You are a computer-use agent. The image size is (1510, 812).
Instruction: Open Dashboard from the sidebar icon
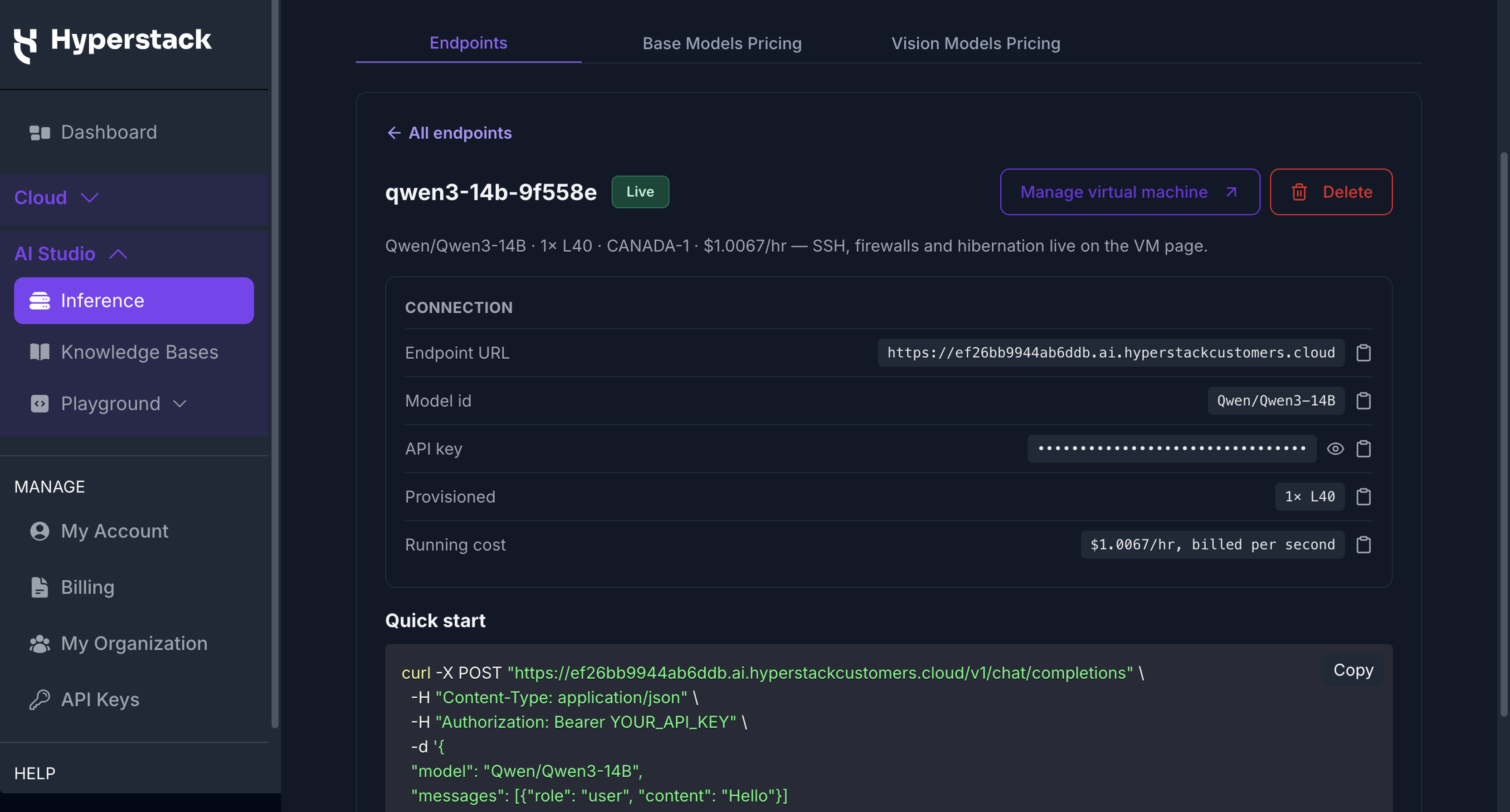[x=39, y=132]
